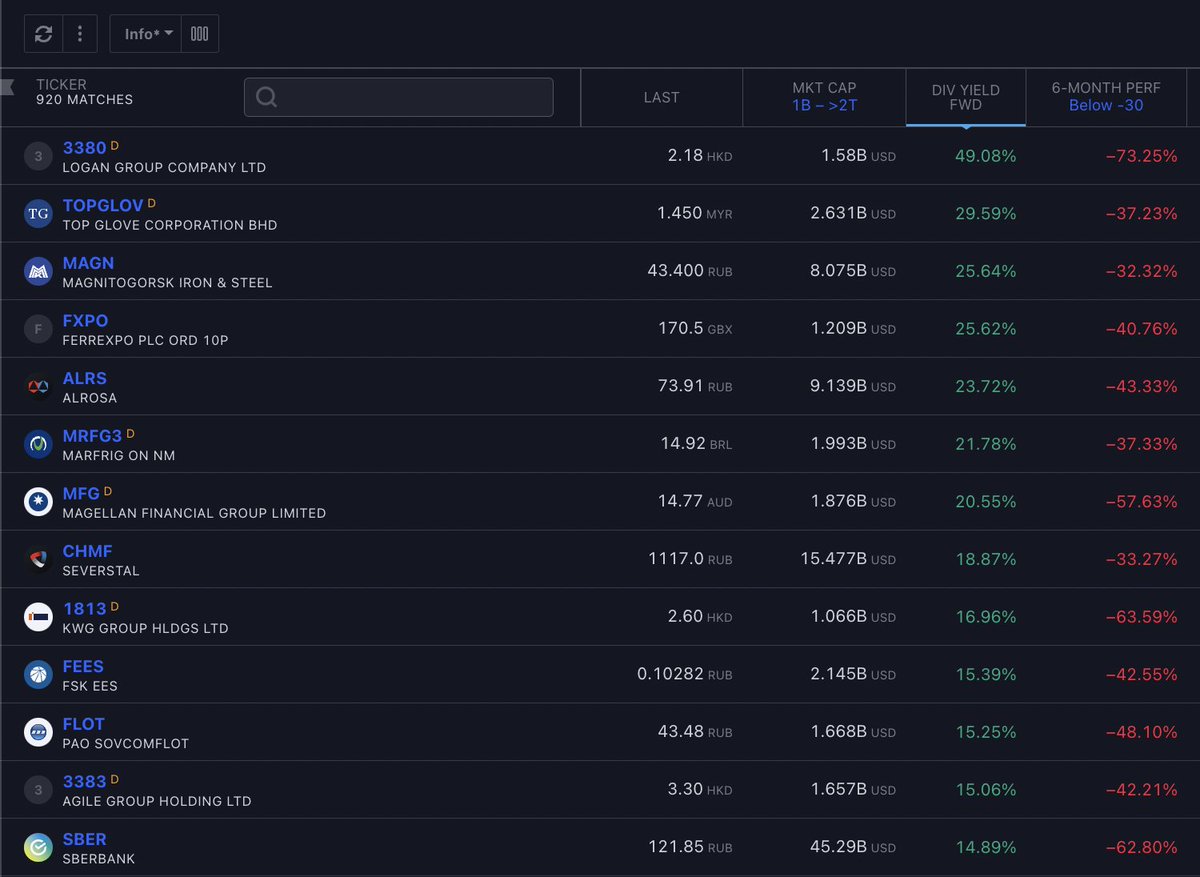Image resolution: width=1200 pixels, height=877 pixels.
Task: Click the 14.89% dividend yield cell
Action: 985,848
